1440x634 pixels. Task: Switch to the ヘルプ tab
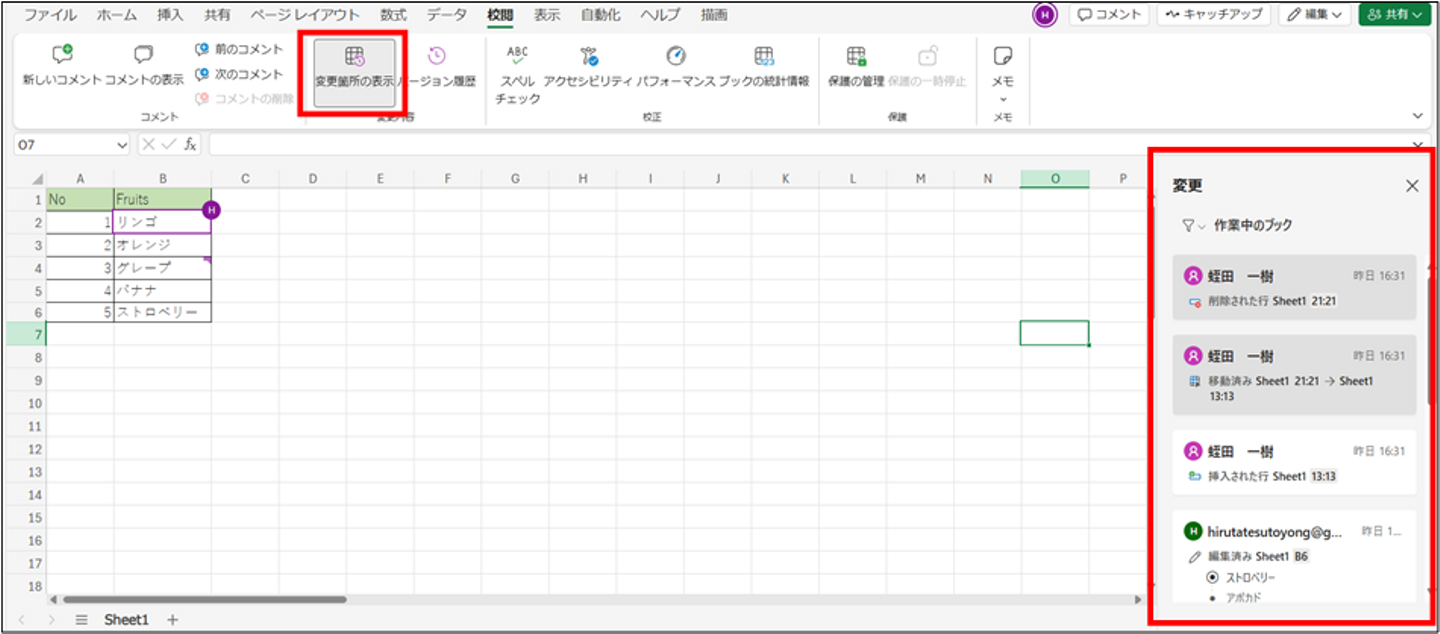tap(660, 15)
